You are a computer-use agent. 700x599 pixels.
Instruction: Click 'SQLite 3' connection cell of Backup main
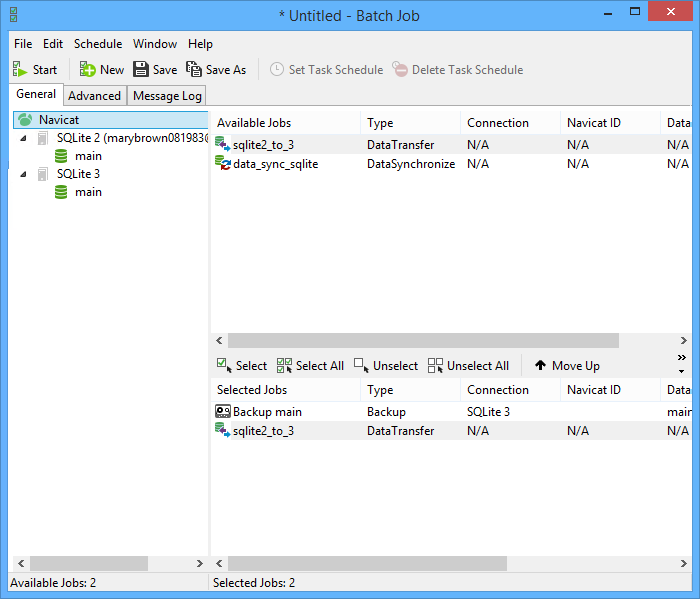(488, 412)
